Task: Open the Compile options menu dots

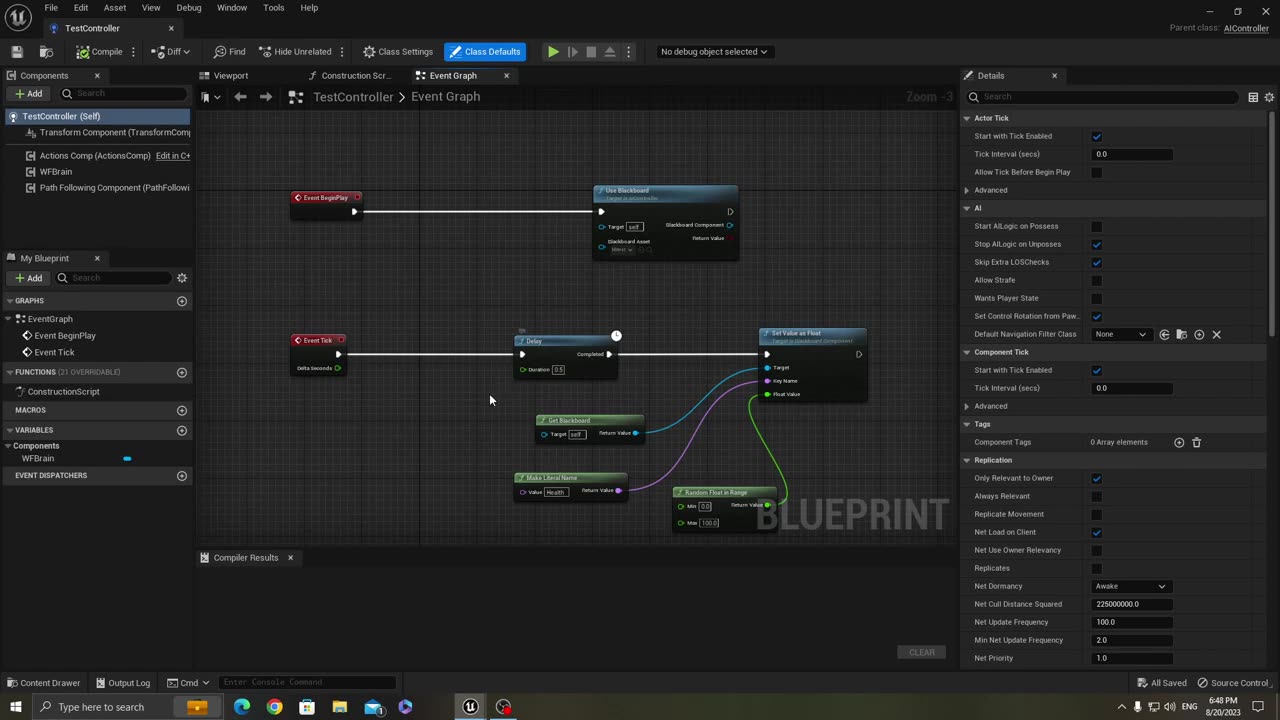Action: click(x=133, y=52)
